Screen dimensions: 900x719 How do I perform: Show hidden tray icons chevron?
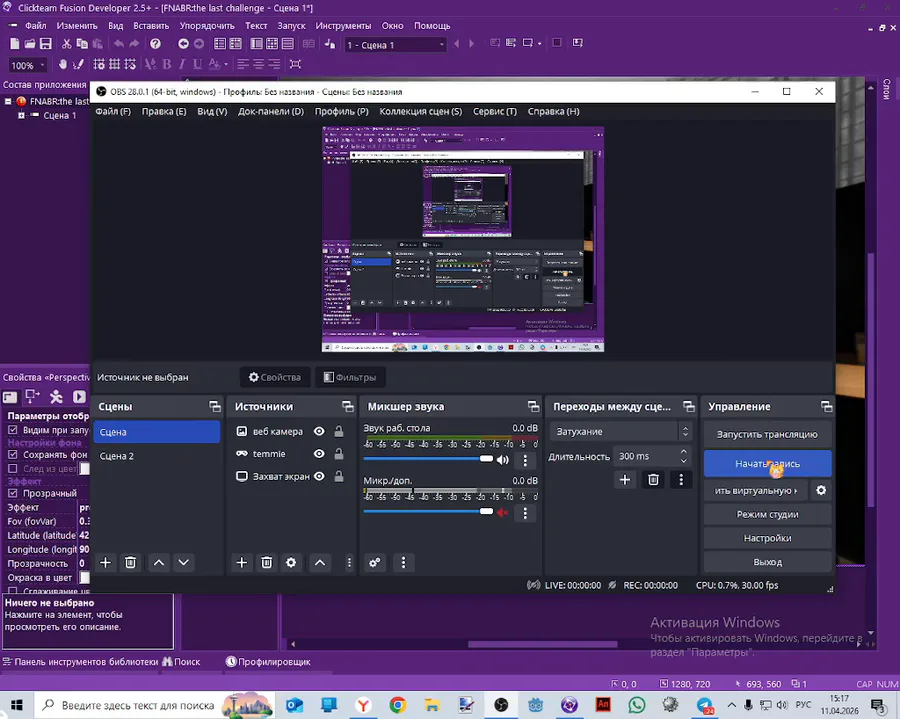[731, 705]
